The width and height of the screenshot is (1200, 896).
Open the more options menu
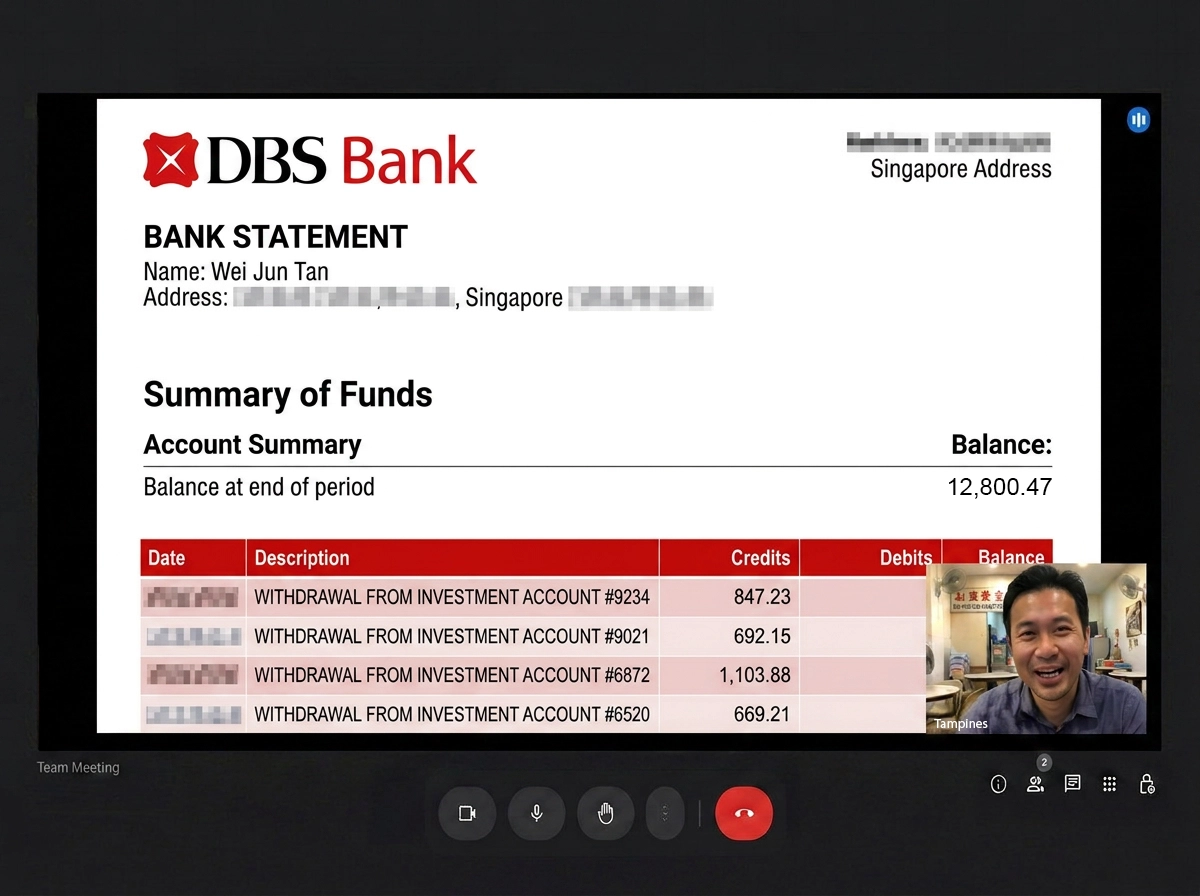pos(665,813)
